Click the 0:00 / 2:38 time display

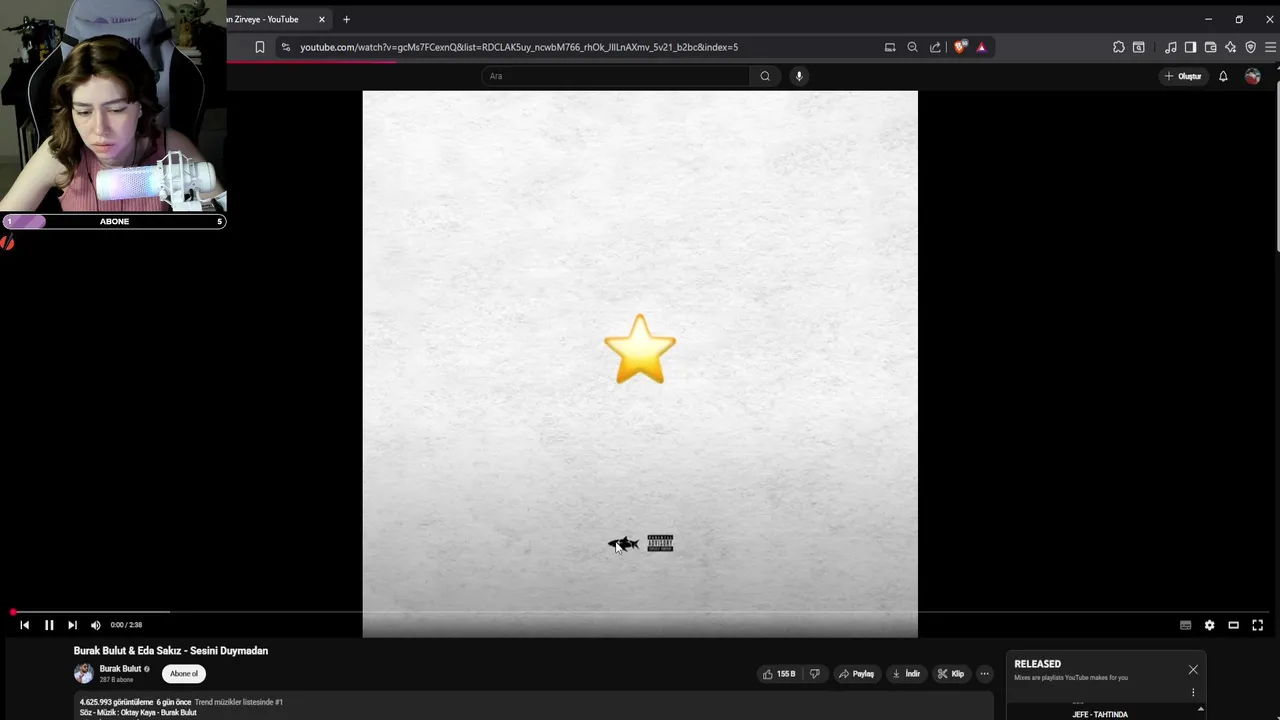pos(126,625)
